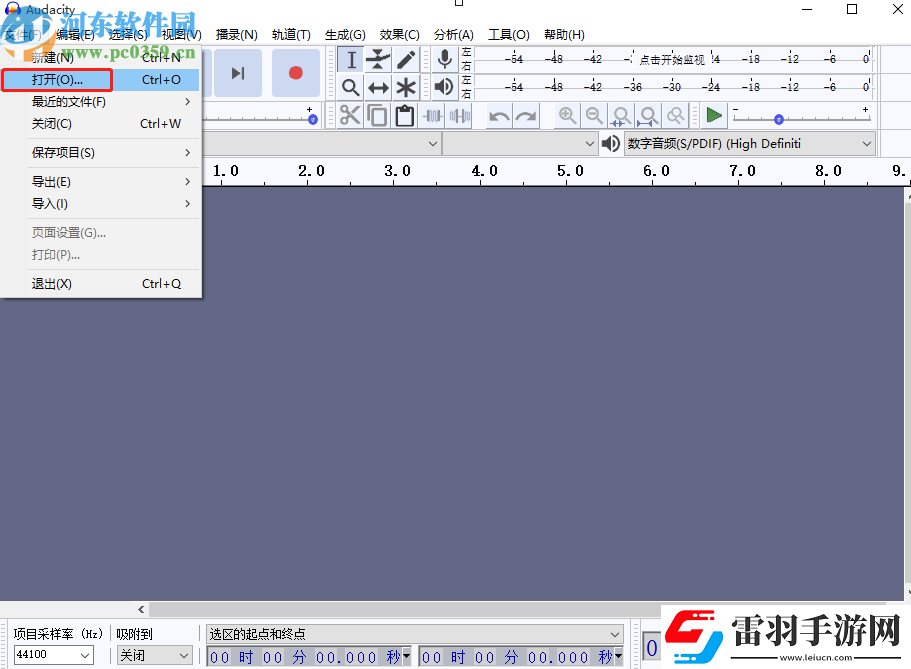Click the play-at-speed slider handle

pyautogui.click(x=779, y=120)
